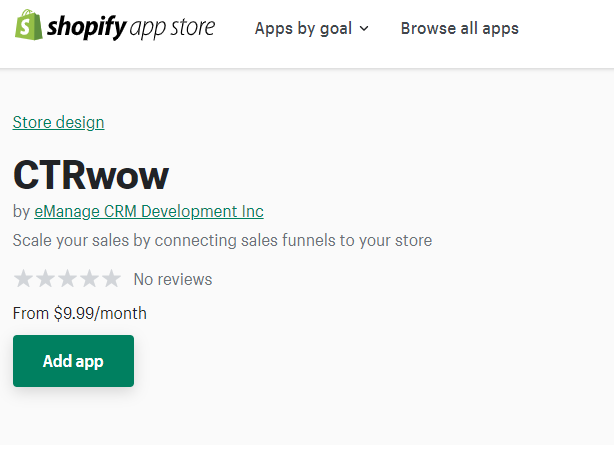Expand the Apps by goal menu

pyautogui.click(x=312, y=29)
